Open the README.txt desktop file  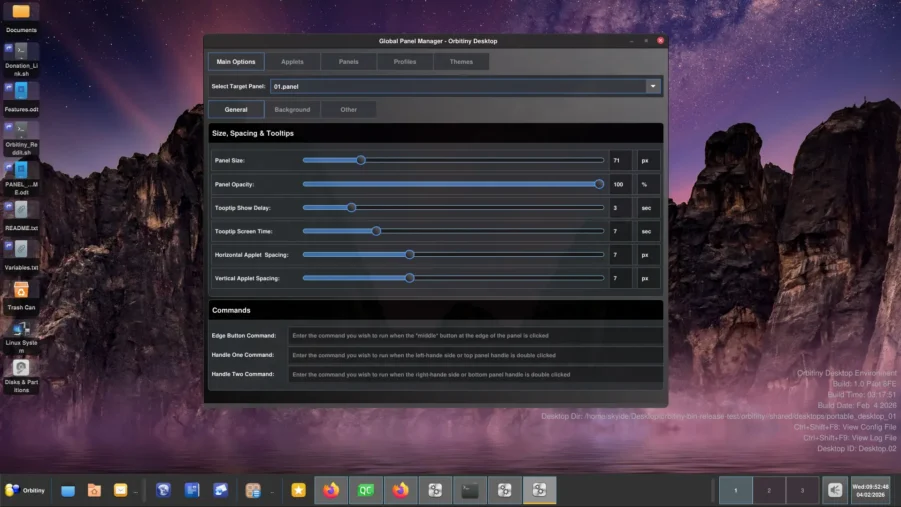(x=21, y=211)
